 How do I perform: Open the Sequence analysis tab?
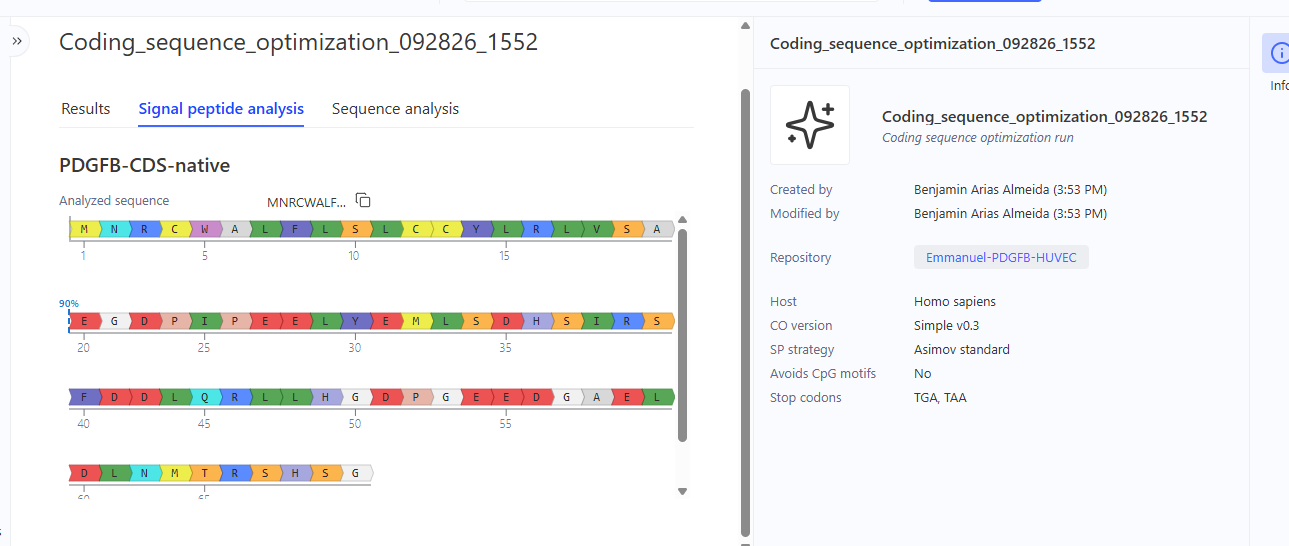coord(395,109)
